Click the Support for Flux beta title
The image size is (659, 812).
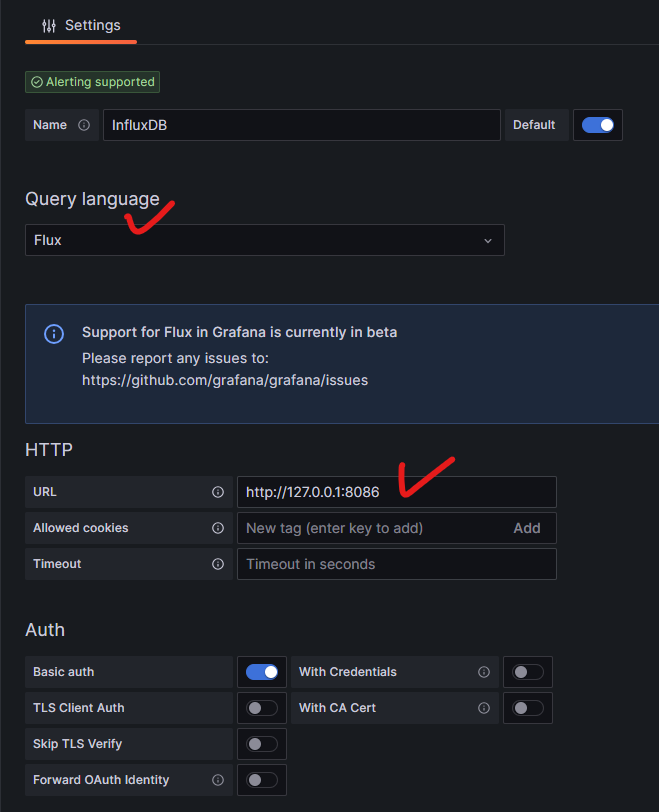pos(240,332)
